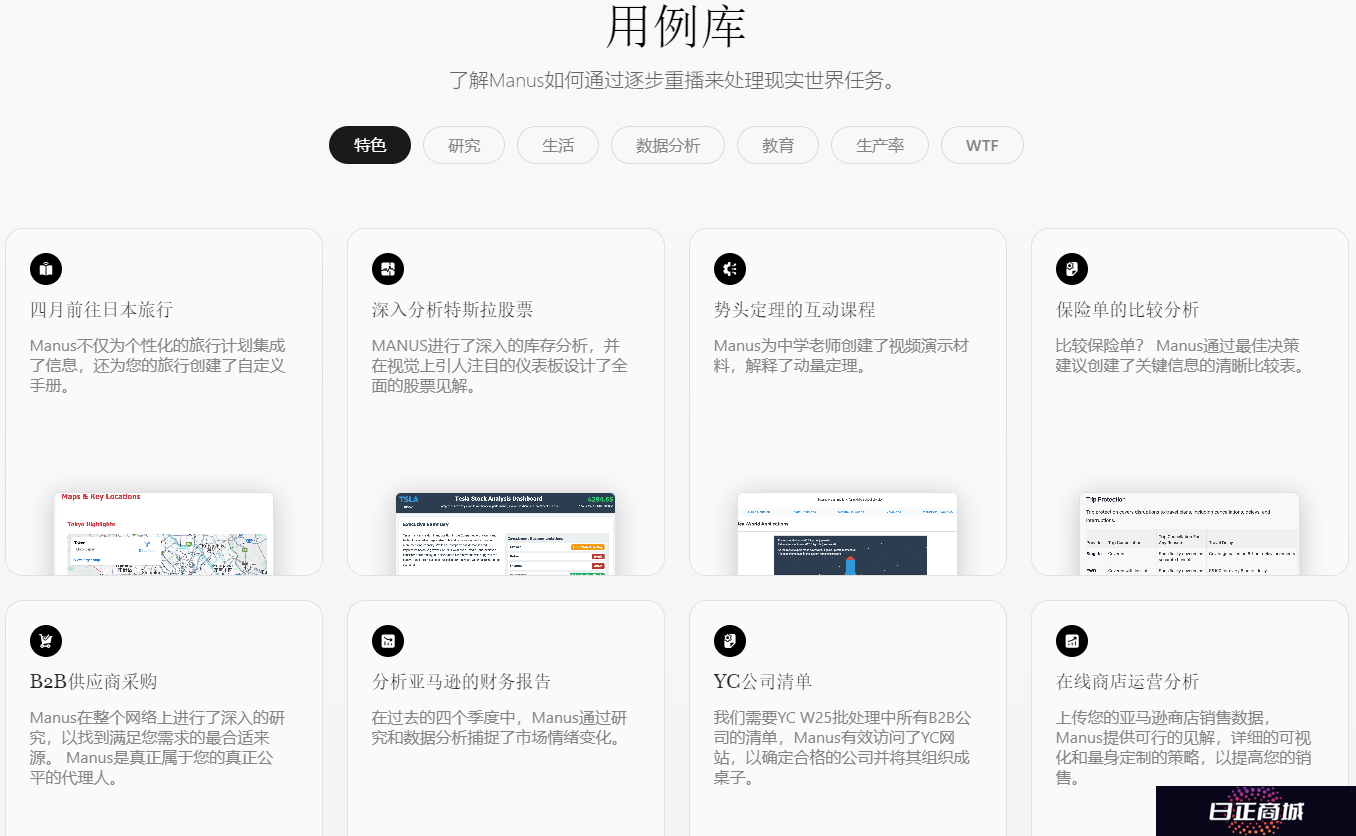Click the Tesla stock card description text
Screen dimensions: 1356x836
click(499, 365)
